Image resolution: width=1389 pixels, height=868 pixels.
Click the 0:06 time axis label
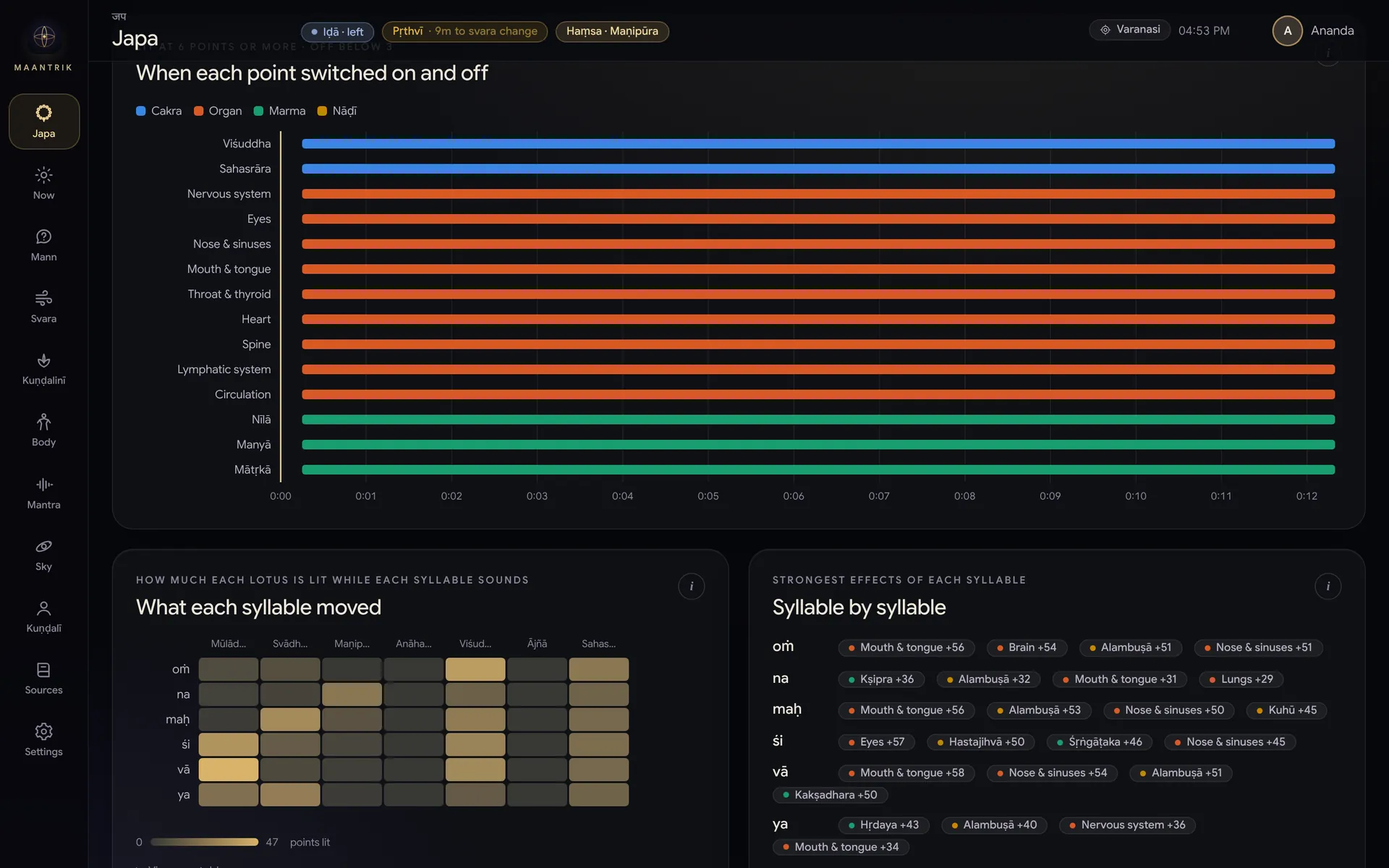click(x=794, y=496)
